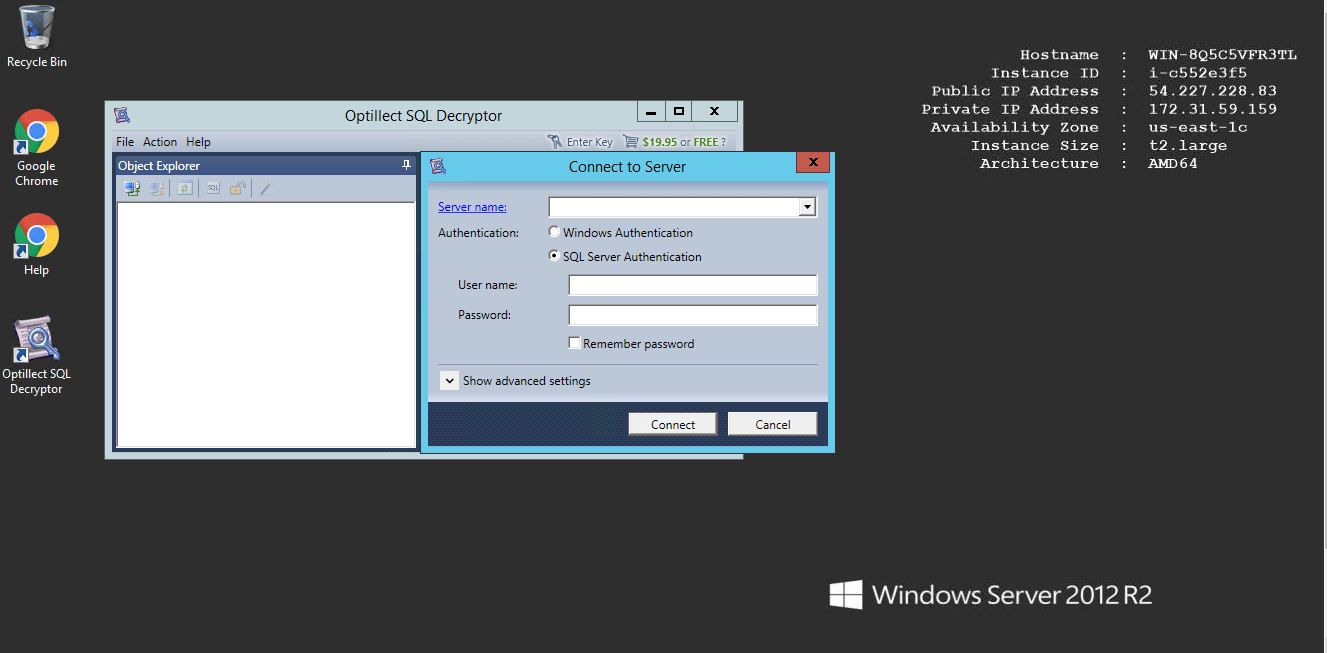Click the User name input field
The width and height of the screenshot is (1327, 653).
coord(692,285)
